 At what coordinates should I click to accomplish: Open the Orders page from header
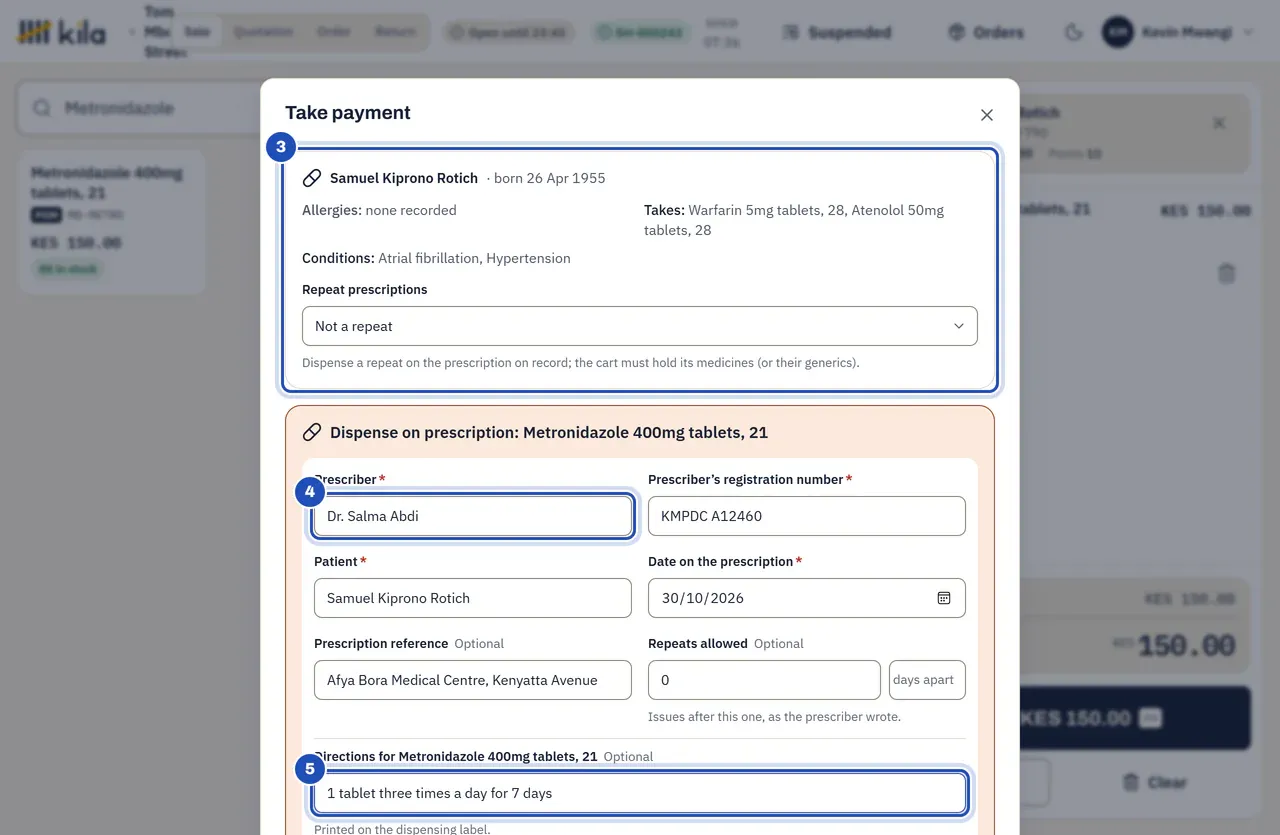click(x=986, y=32)
